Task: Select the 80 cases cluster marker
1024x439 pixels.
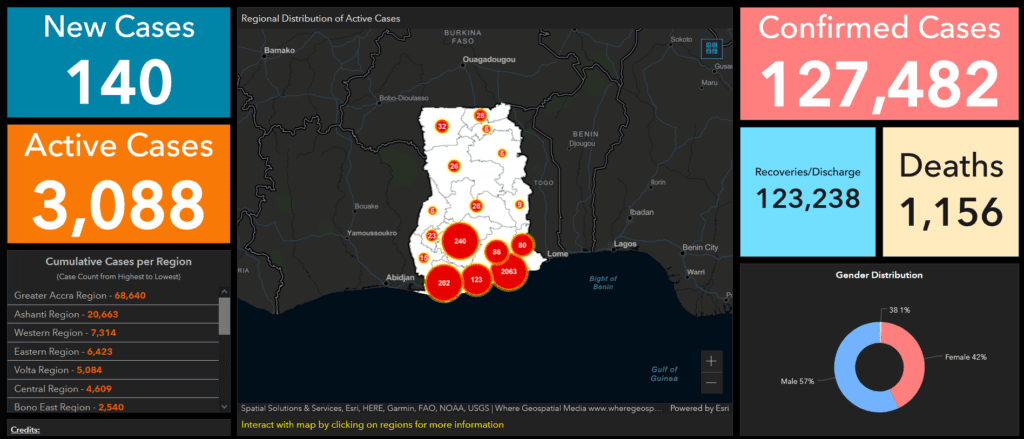Action: [x=522, y=245]
